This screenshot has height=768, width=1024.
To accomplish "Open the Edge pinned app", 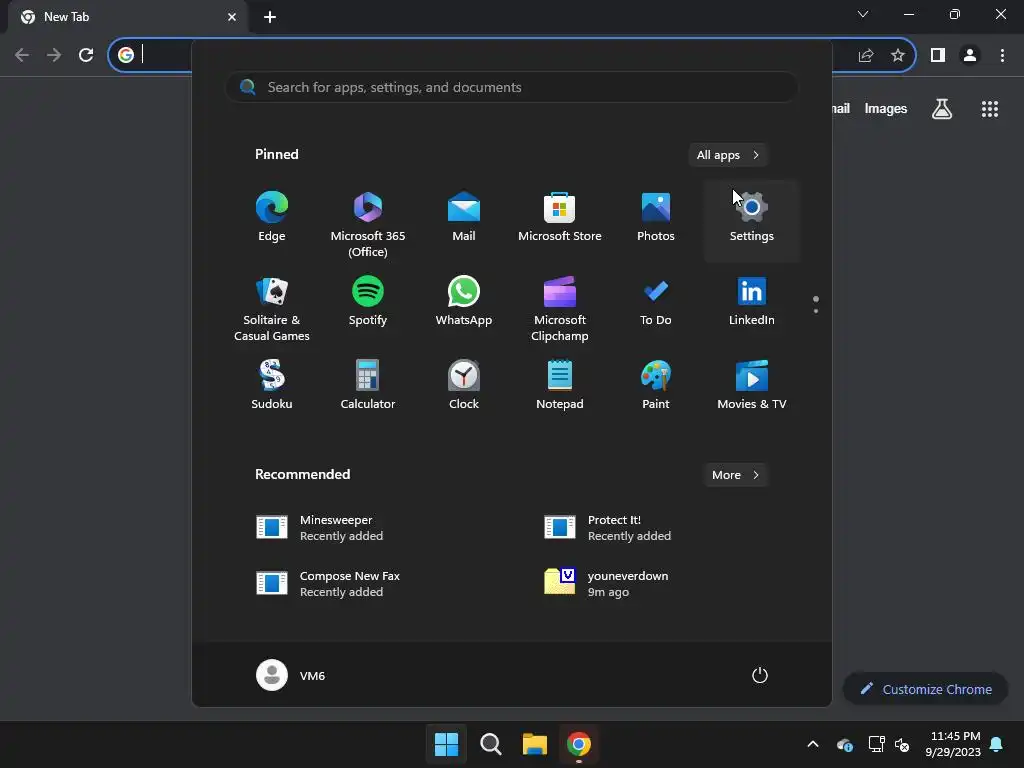I will 272,218.
